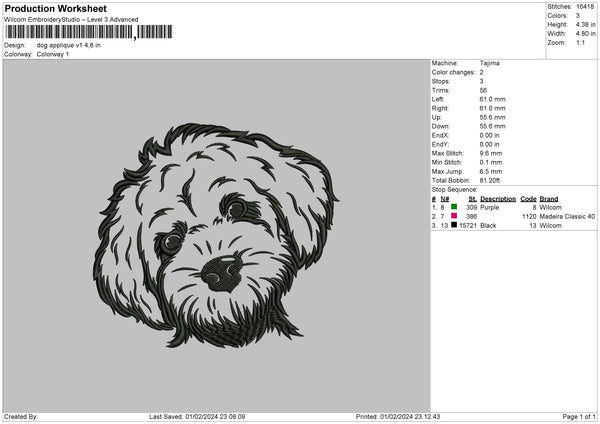Click 'Wilcom' brand in the Purple row
This screenshot has width=600, height=424.
(551, 207)
